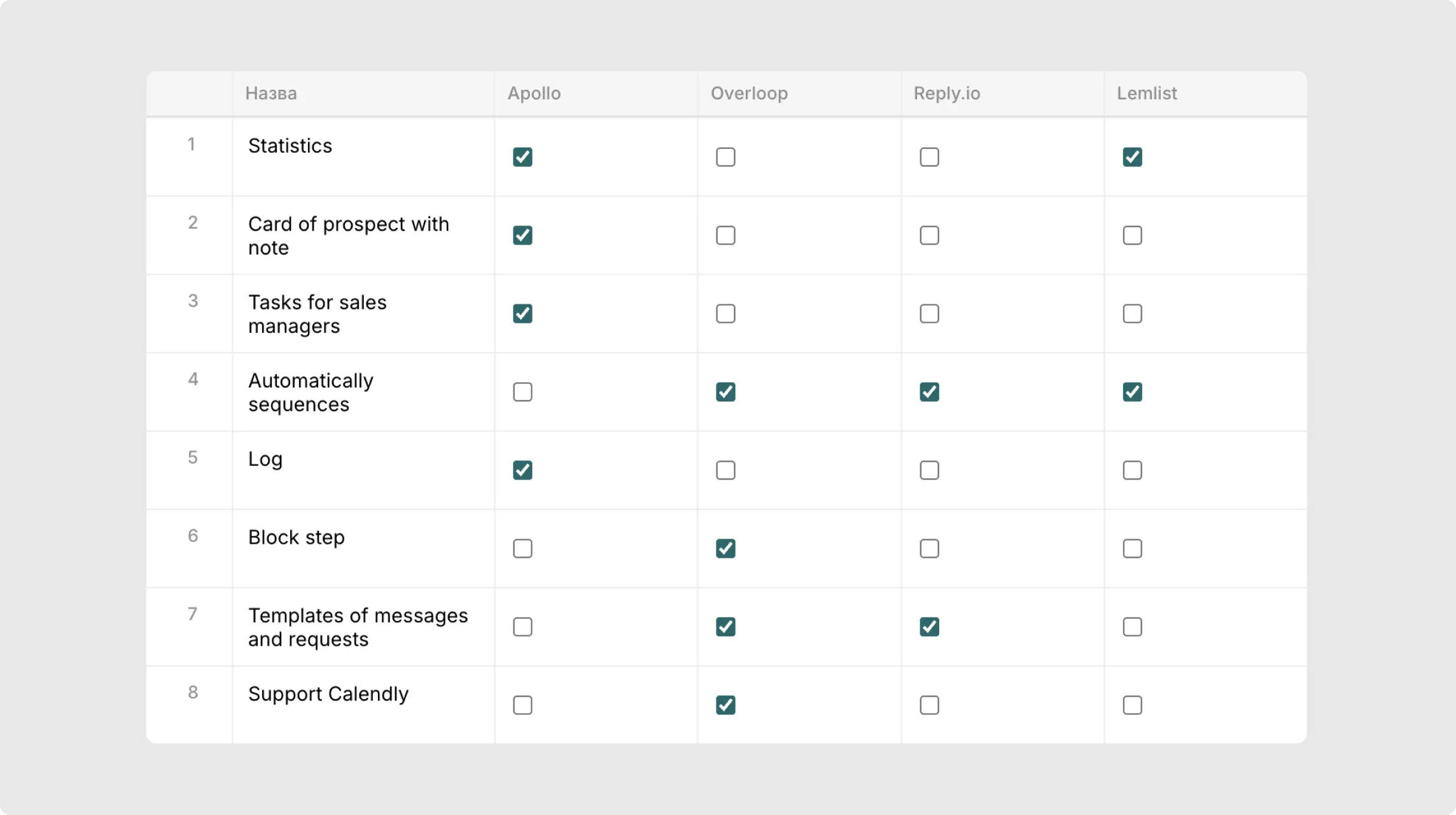Check Lemlist for Card of prospect with note
This screenshot has width=1456, height=815.
click(x=1132, y=235)
